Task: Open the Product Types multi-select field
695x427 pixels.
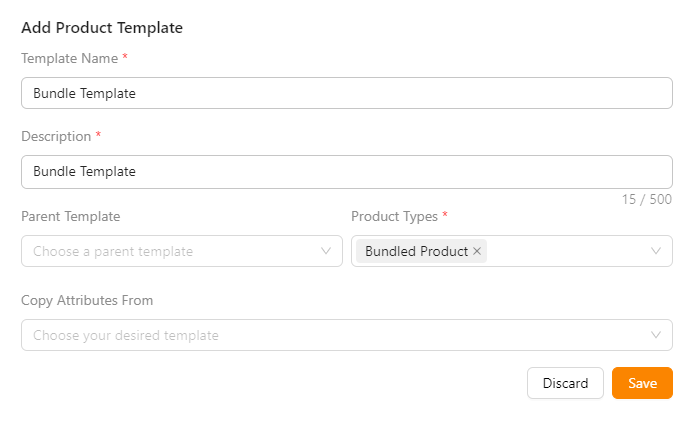Action: tap(570, 251)
